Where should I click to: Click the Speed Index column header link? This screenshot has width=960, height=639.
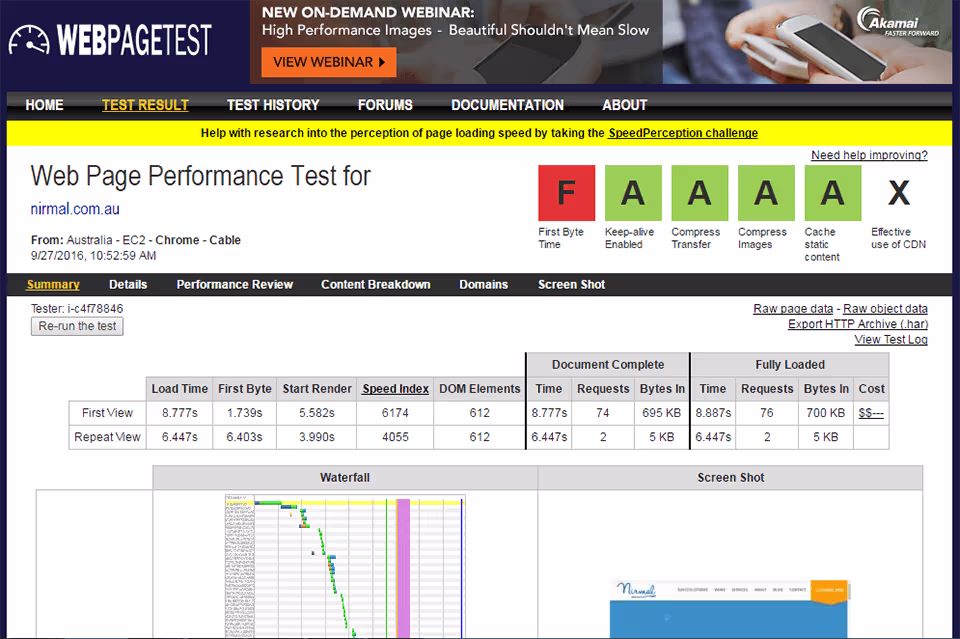pos(396,389)
